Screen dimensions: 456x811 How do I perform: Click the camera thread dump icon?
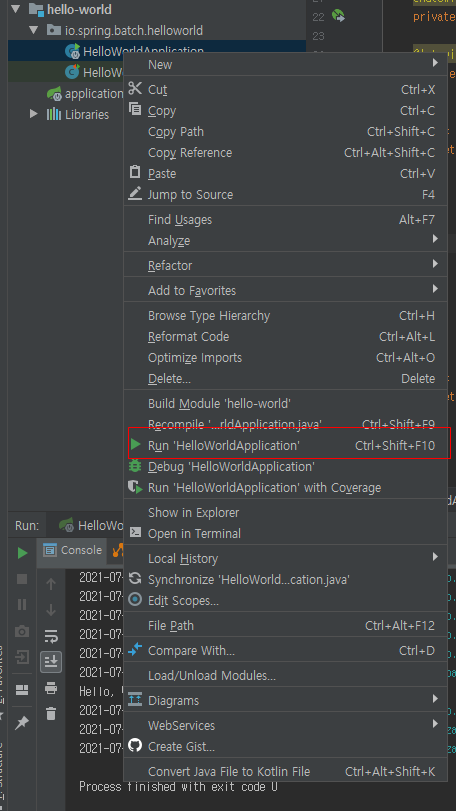[x=22, y=631]
